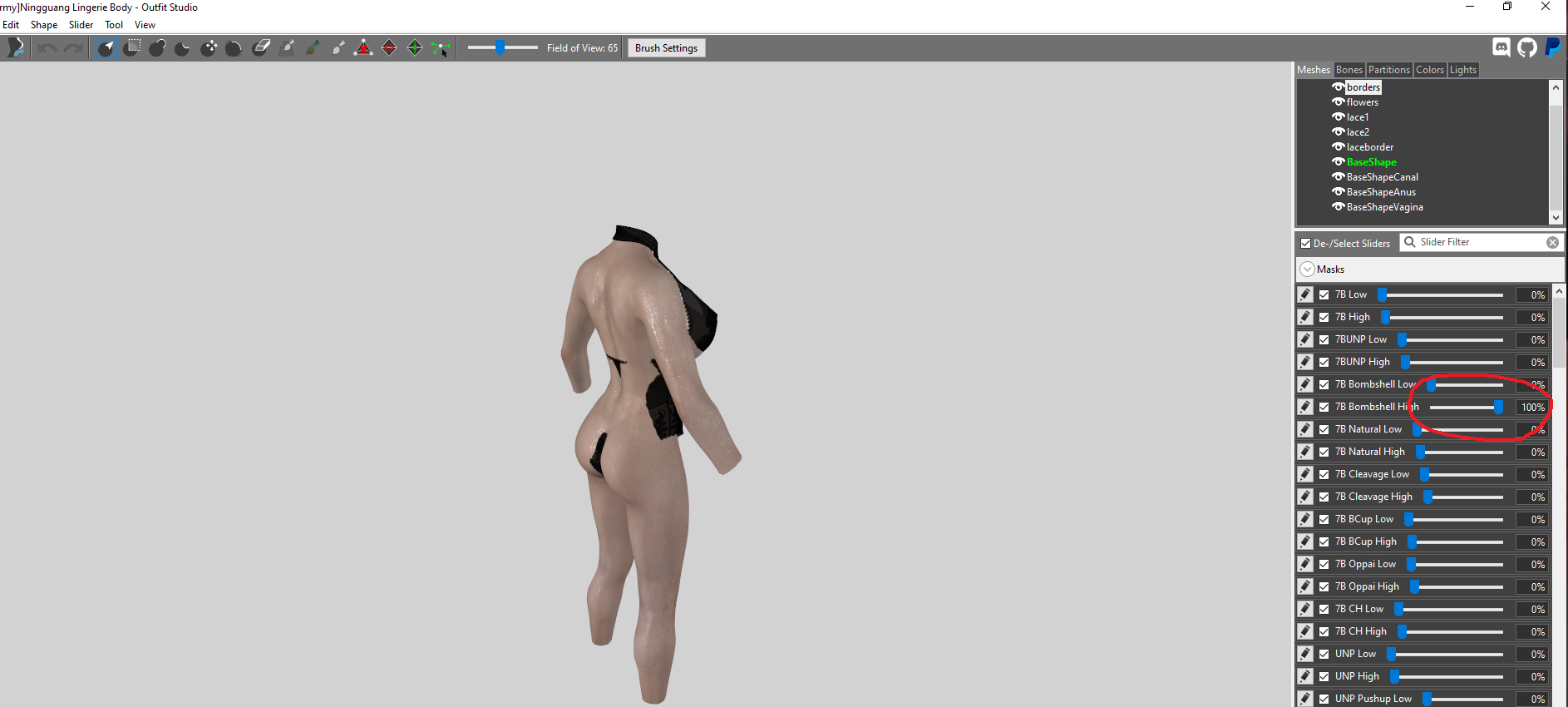Click edit pencil for 7B Oppai Low
Image resolution: width=1568 pixels, height=707 pixels.
coord(1305,564)
